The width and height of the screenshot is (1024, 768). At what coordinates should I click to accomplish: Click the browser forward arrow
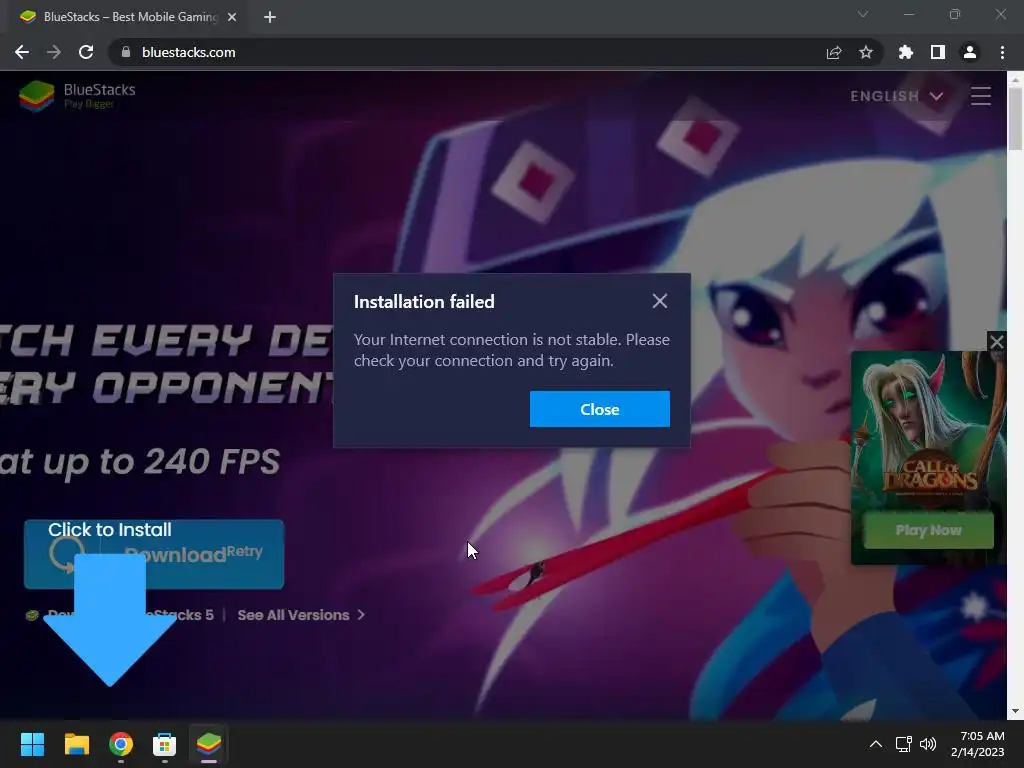point(54,52)
